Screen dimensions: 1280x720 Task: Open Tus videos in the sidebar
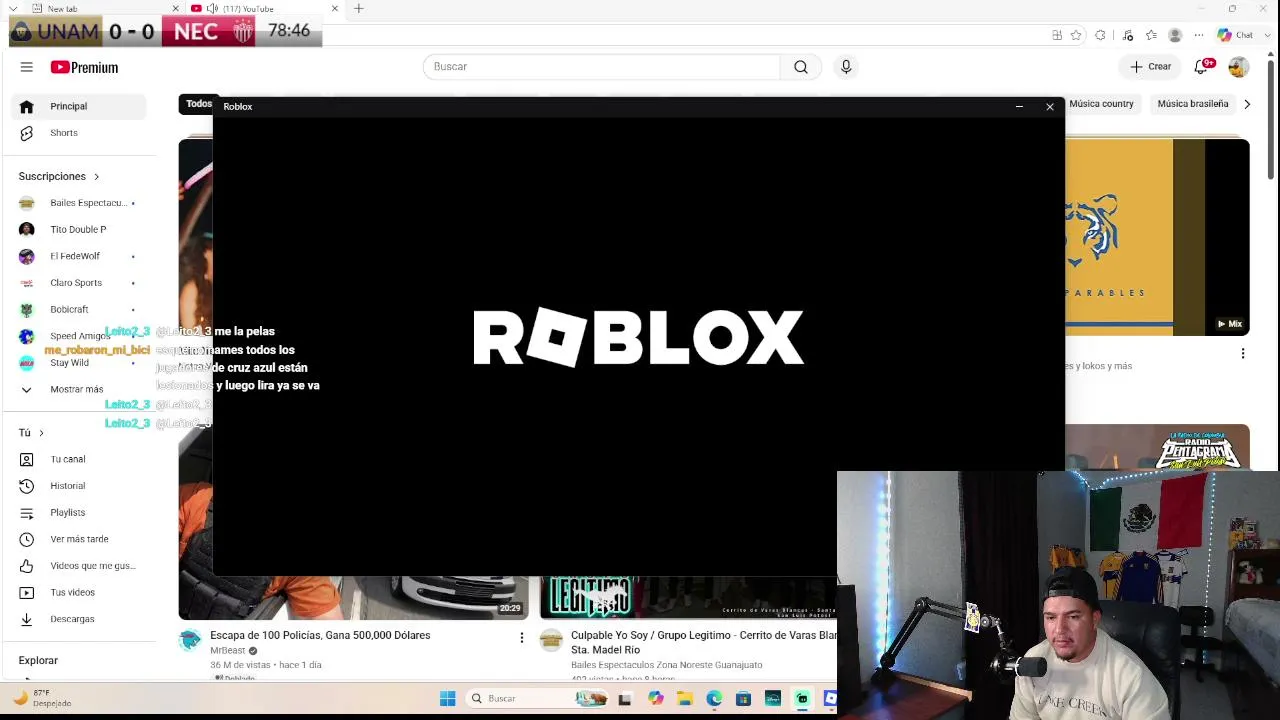[75, 593]
